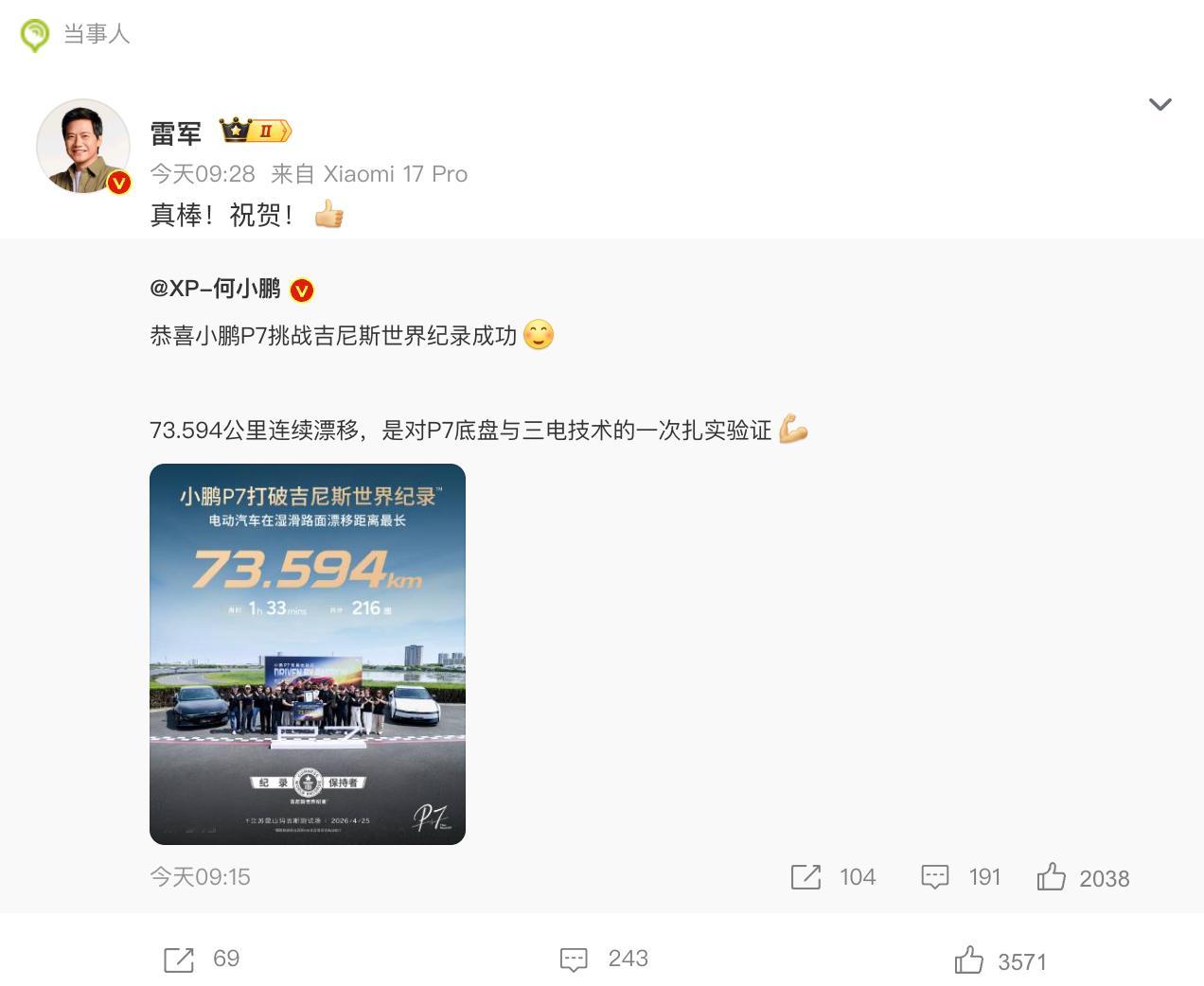Click the crown membership level badge

point(255,131)
